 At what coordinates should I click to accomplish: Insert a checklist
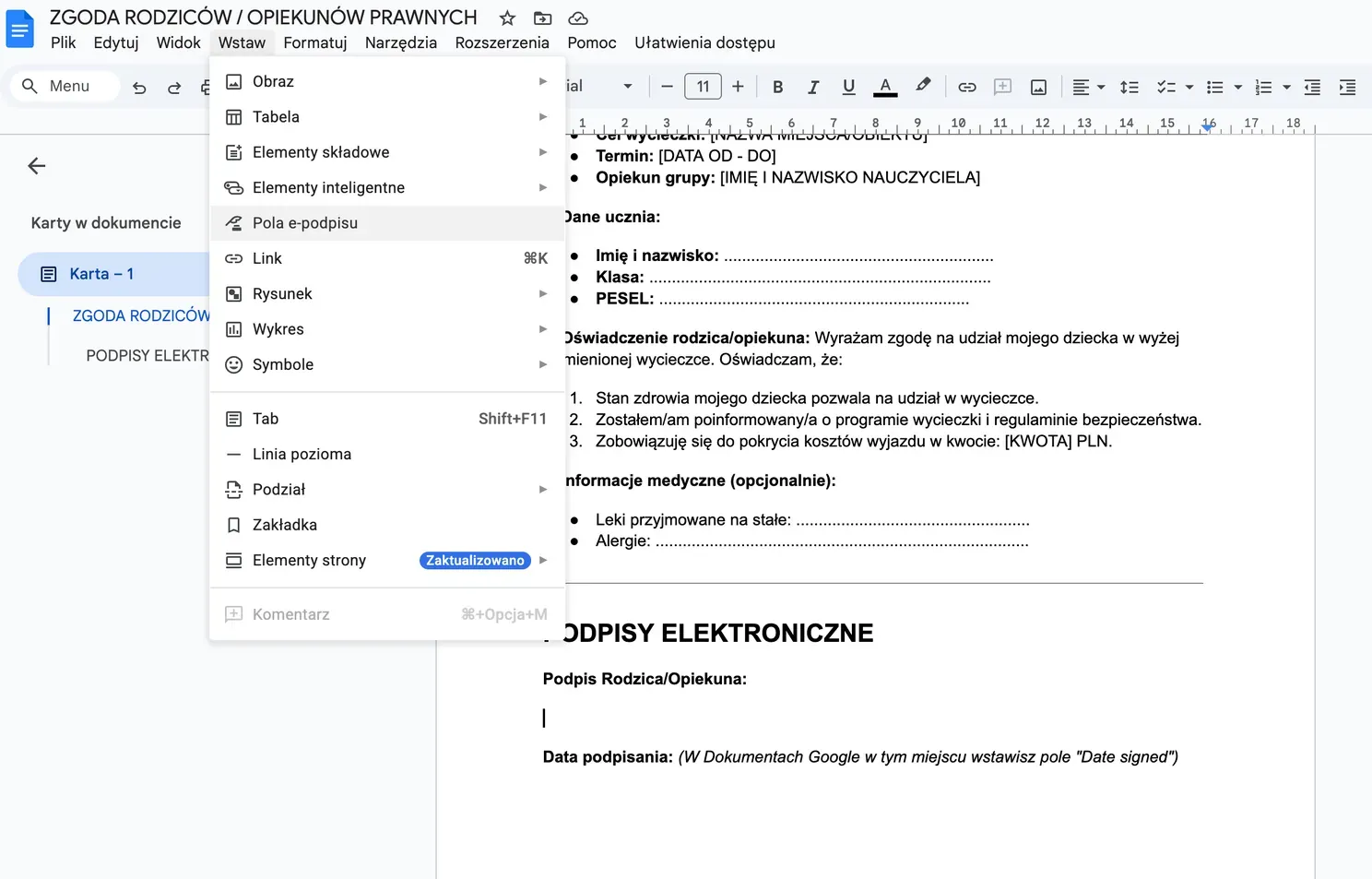tap(1166, 87)
